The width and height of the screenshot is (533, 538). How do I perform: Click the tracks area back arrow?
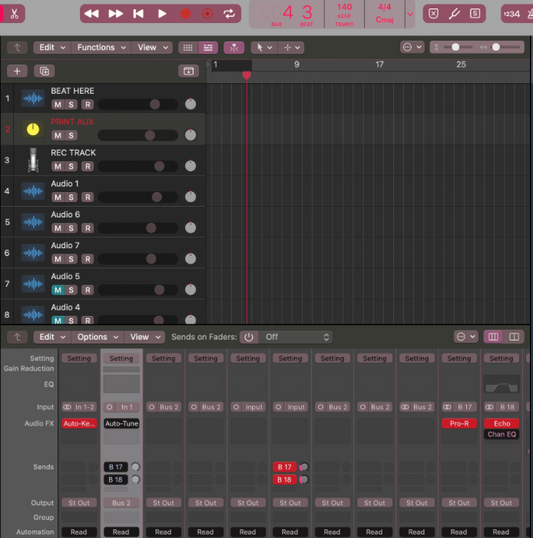(17, 47)
